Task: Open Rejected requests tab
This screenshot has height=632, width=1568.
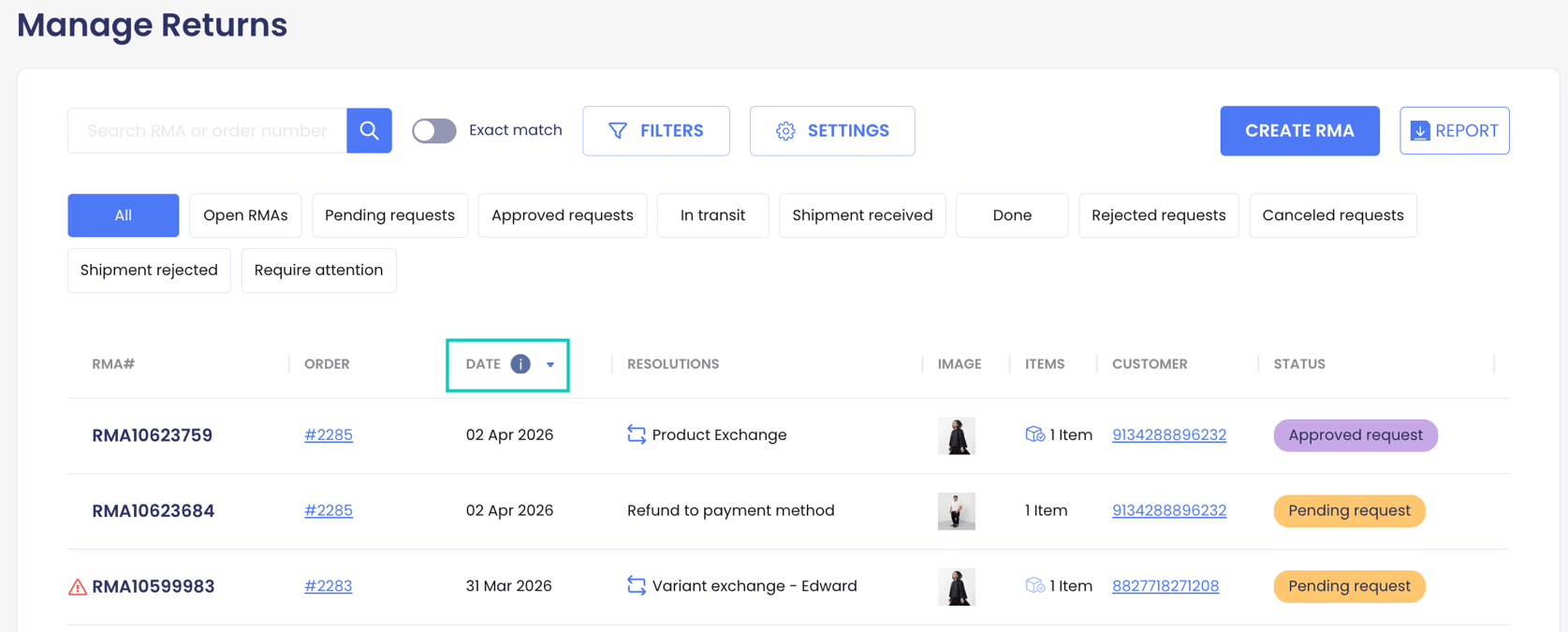Action: pos(1158,215)
